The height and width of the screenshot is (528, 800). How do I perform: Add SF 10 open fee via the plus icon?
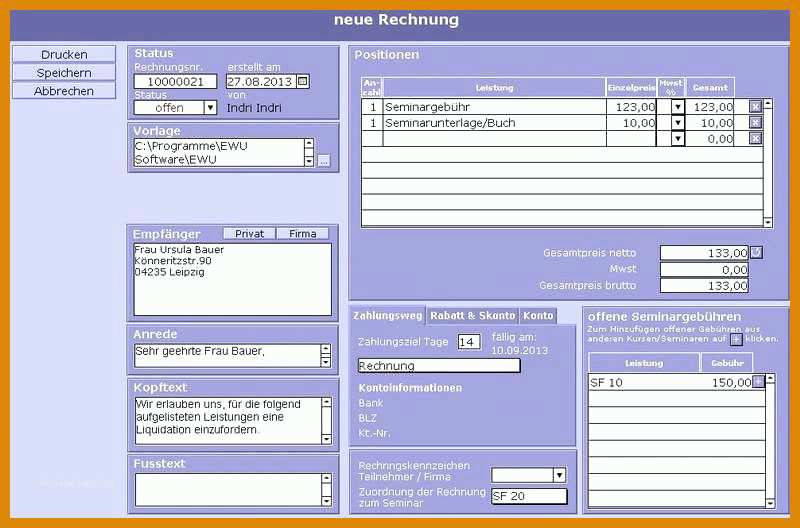click(758, 381)
